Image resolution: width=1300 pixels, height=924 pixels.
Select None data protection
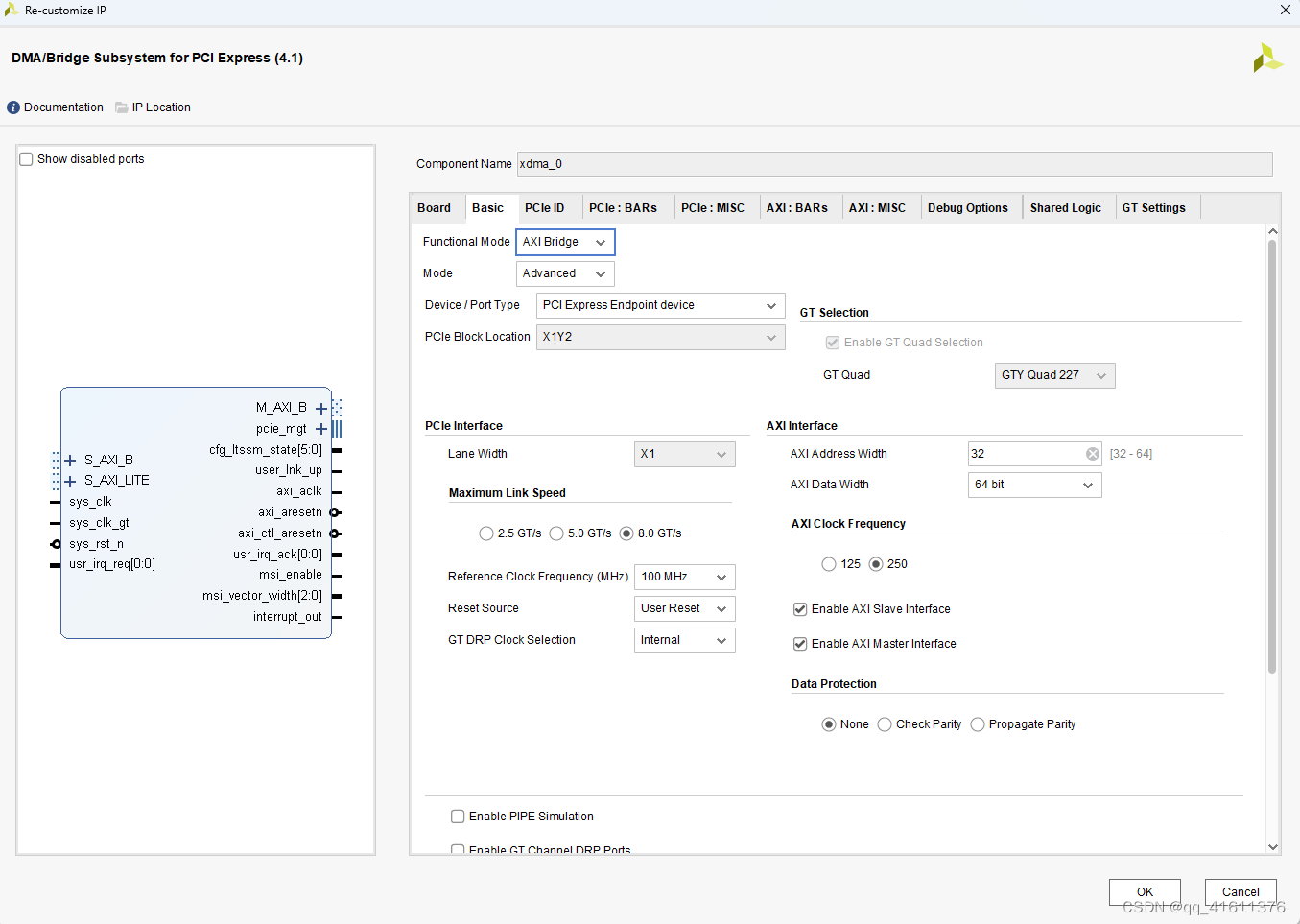pos(829,724)
